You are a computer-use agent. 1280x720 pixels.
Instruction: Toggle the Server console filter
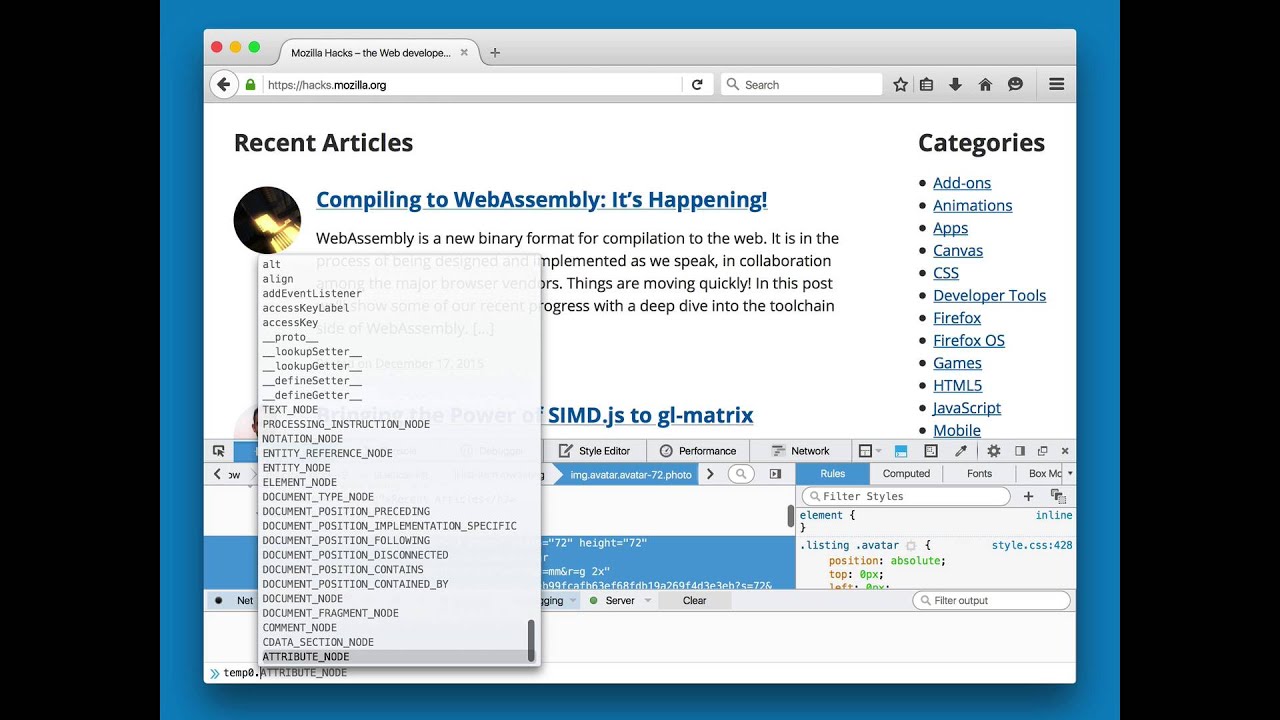pyautogui.click(x=611, y=601)
